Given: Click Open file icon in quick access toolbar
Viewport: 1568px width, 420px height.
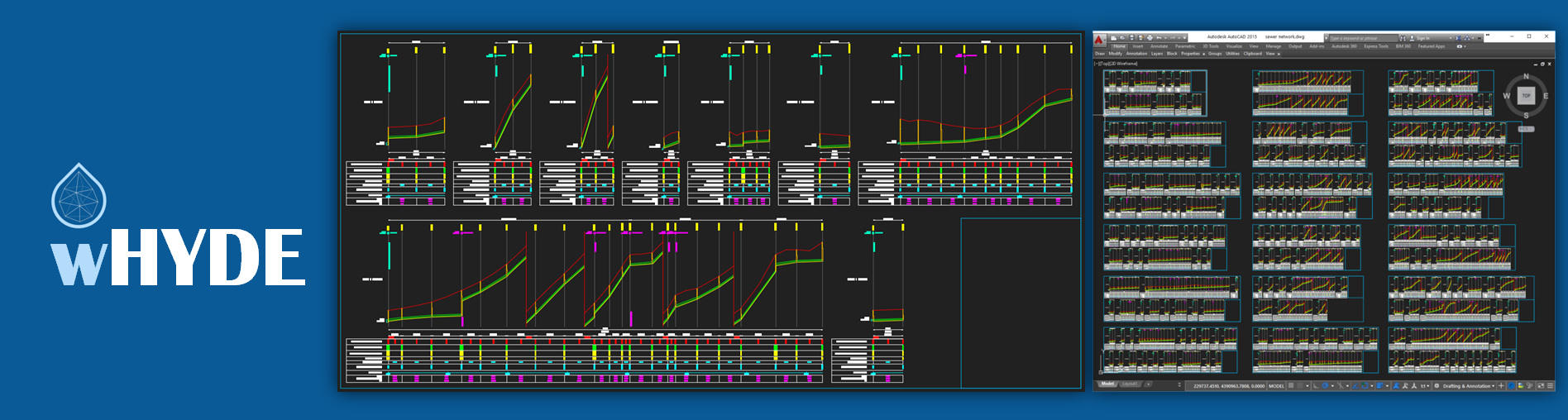Looking at the screenshot, I should (1122, 38).
